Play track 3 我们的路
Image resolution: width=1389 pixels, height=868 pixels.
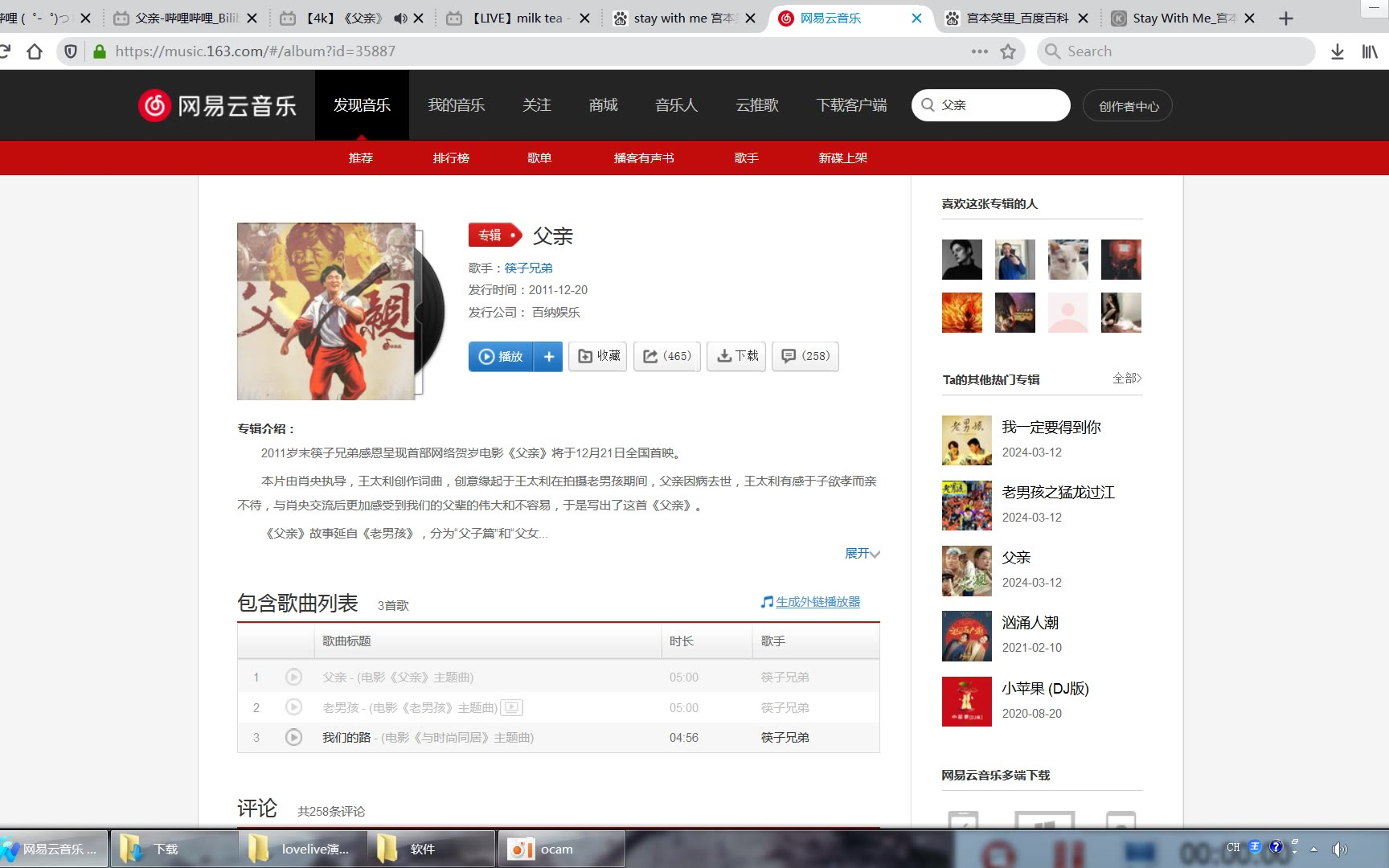(293, 737)
